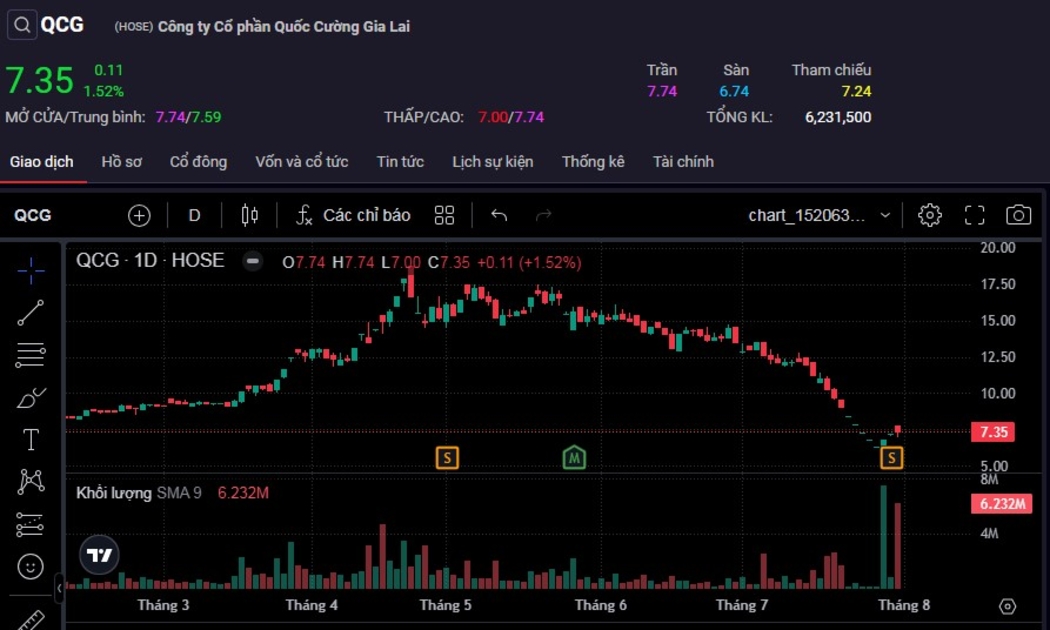Open the Tài chính tab
Image resolution: width=1050 pixels, height=630 pixels.
pos(683,162)
